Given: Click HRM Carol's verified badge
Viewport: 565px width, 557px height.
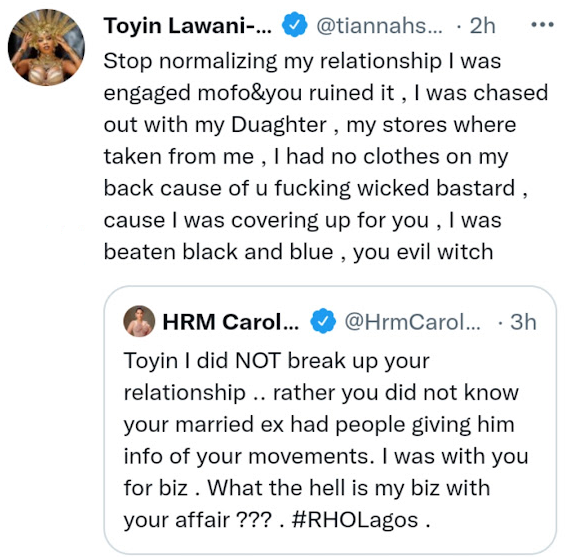Looking at the screenshot, I should click(323, 321).
